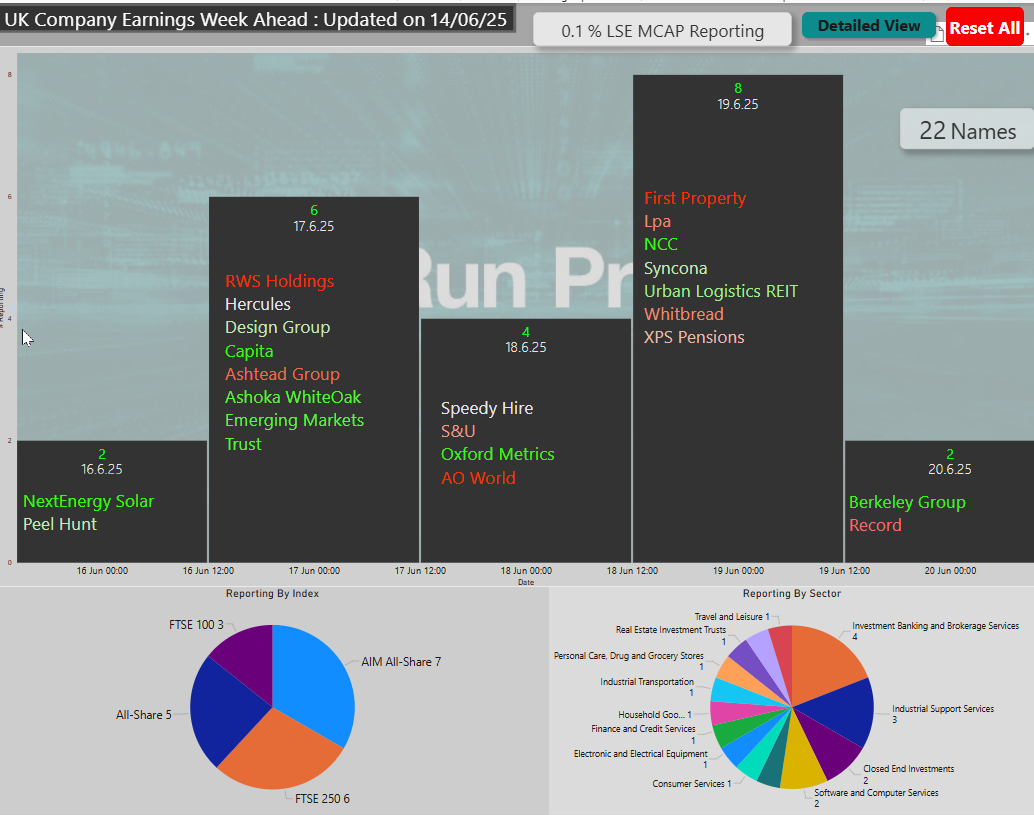The width and height of the screenshot is (1034, 815).
Task: Click the S&U company name
Action: pyautogui.click(x=458, y=431)
